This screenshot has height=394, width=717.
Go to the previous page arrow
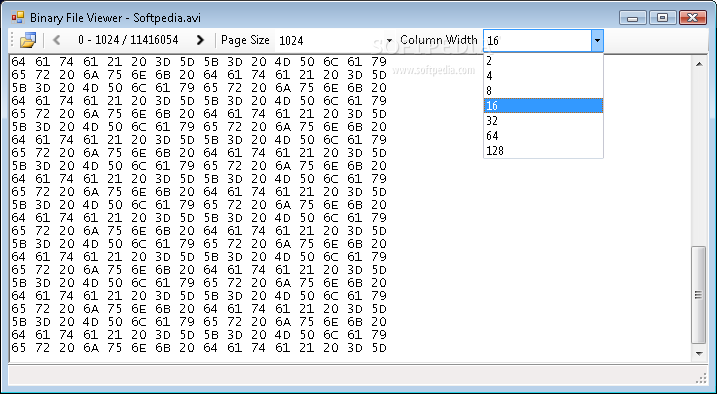(56, 40)
